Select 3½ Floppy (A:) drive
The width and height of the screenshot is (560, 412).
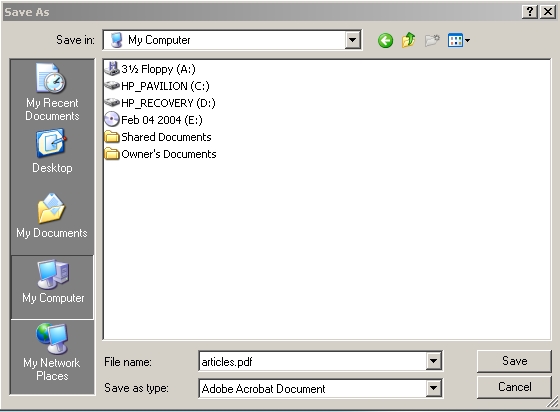150,69
